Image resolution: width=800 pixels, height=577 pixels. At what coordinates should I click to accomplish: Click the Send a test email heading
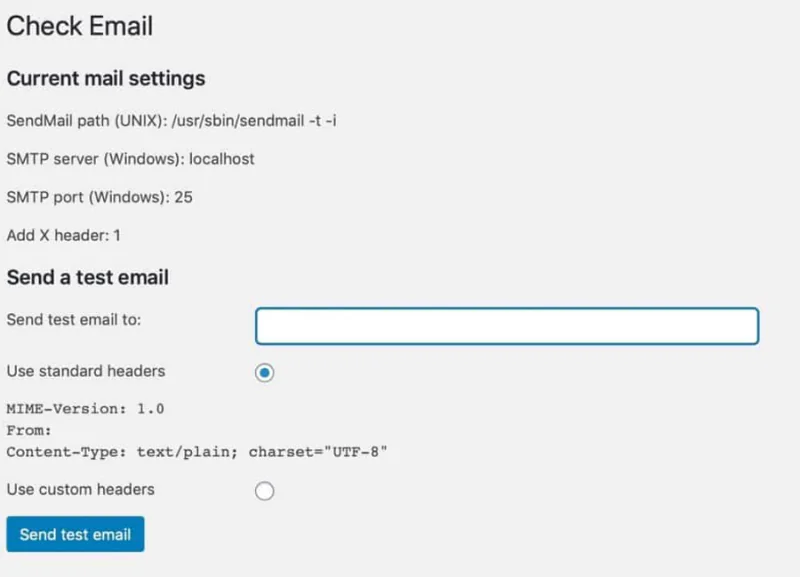point(87,278)
